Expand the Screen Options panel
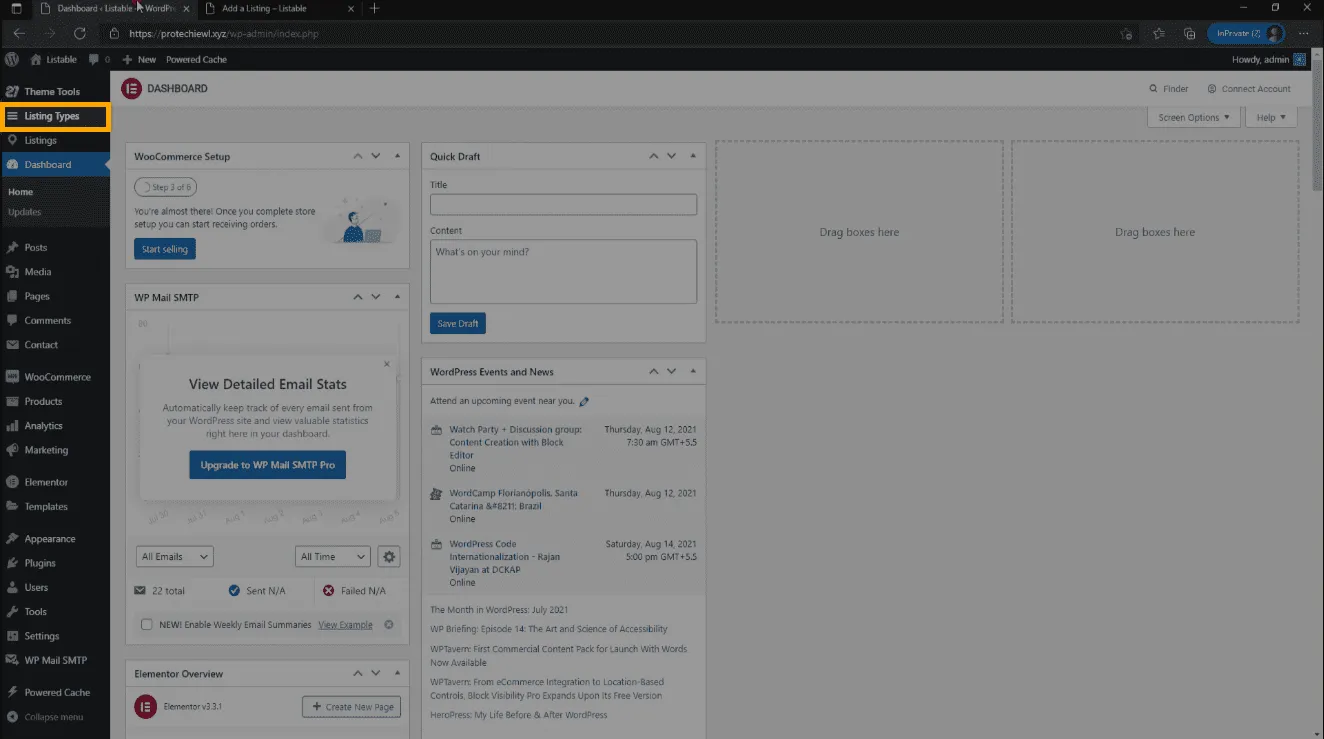 [x=1193, y=118]
